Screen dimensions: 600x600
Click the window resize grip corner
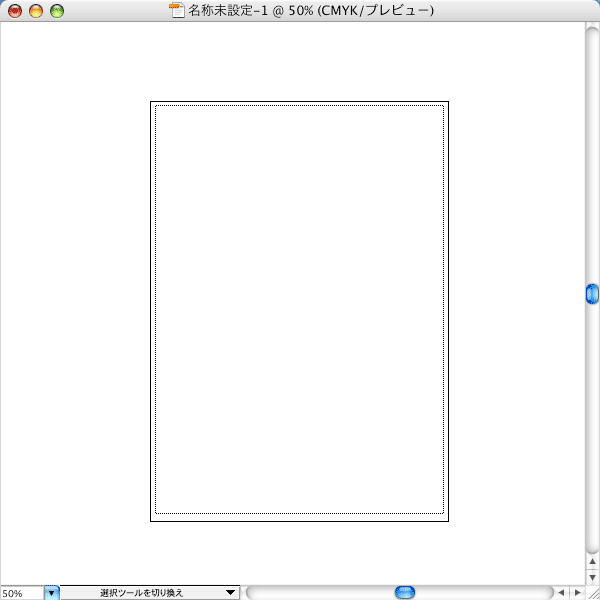click(x=592, y=593)
